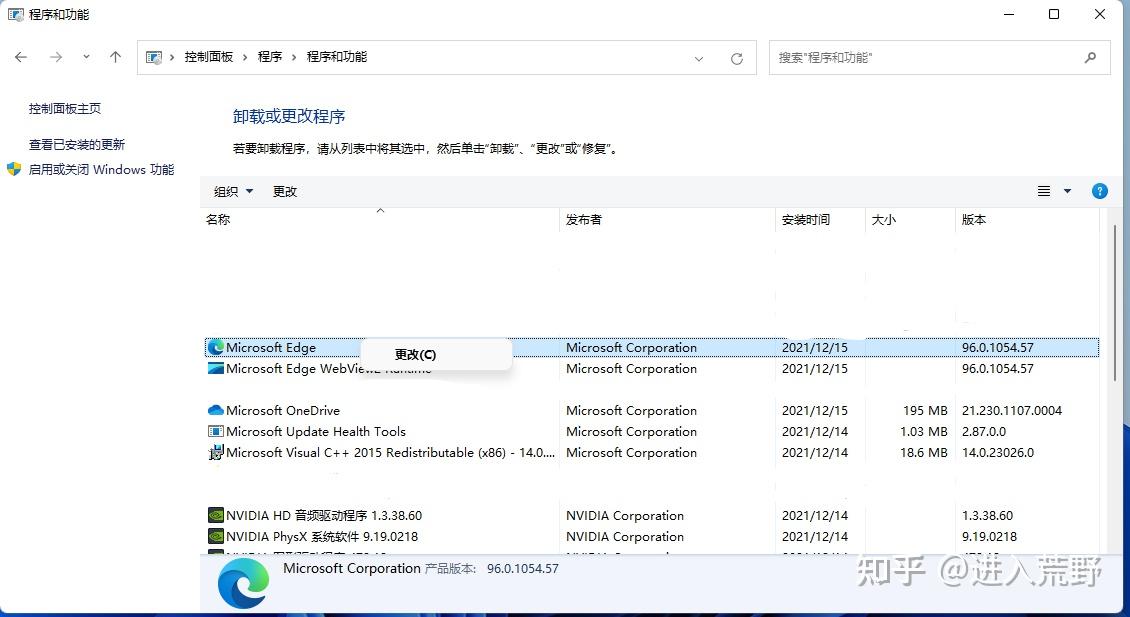Refresh the programs list

(737, 58)
